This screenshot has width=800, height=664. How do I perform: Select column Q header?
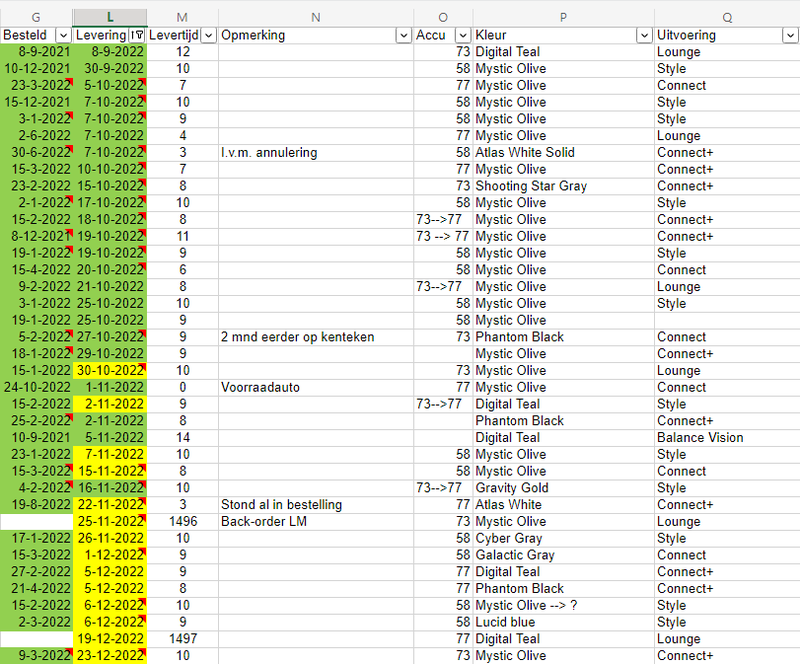tap(727, 17)
